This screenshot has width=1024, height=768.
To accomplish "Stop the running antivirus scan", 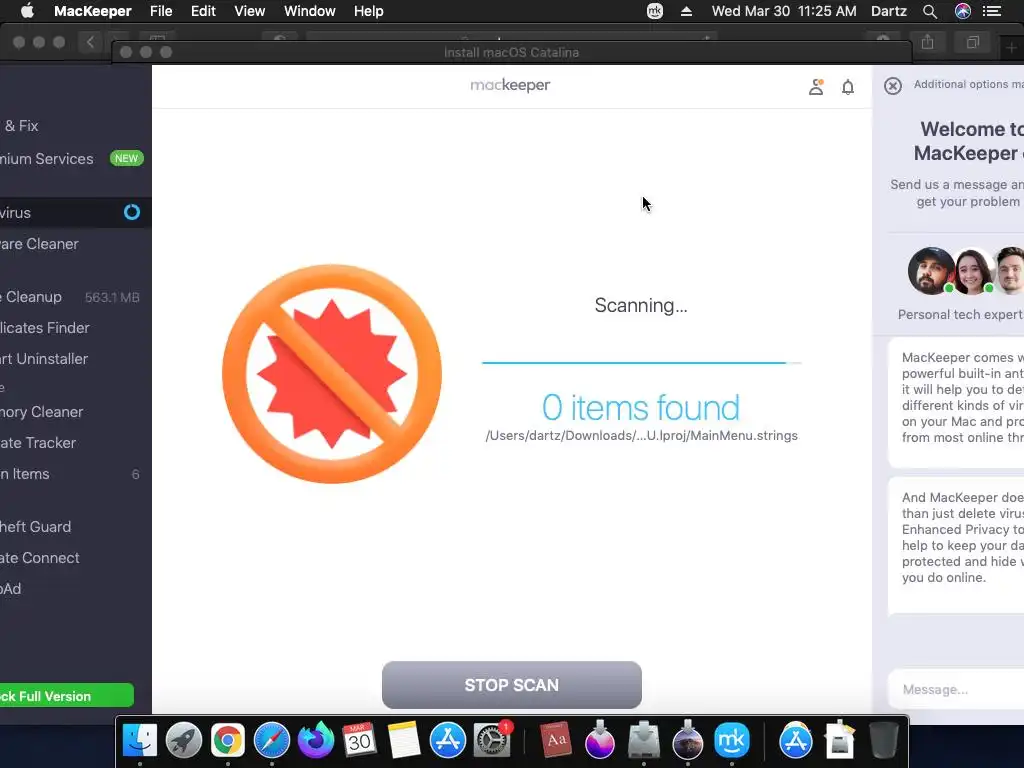I will (511, 684).
